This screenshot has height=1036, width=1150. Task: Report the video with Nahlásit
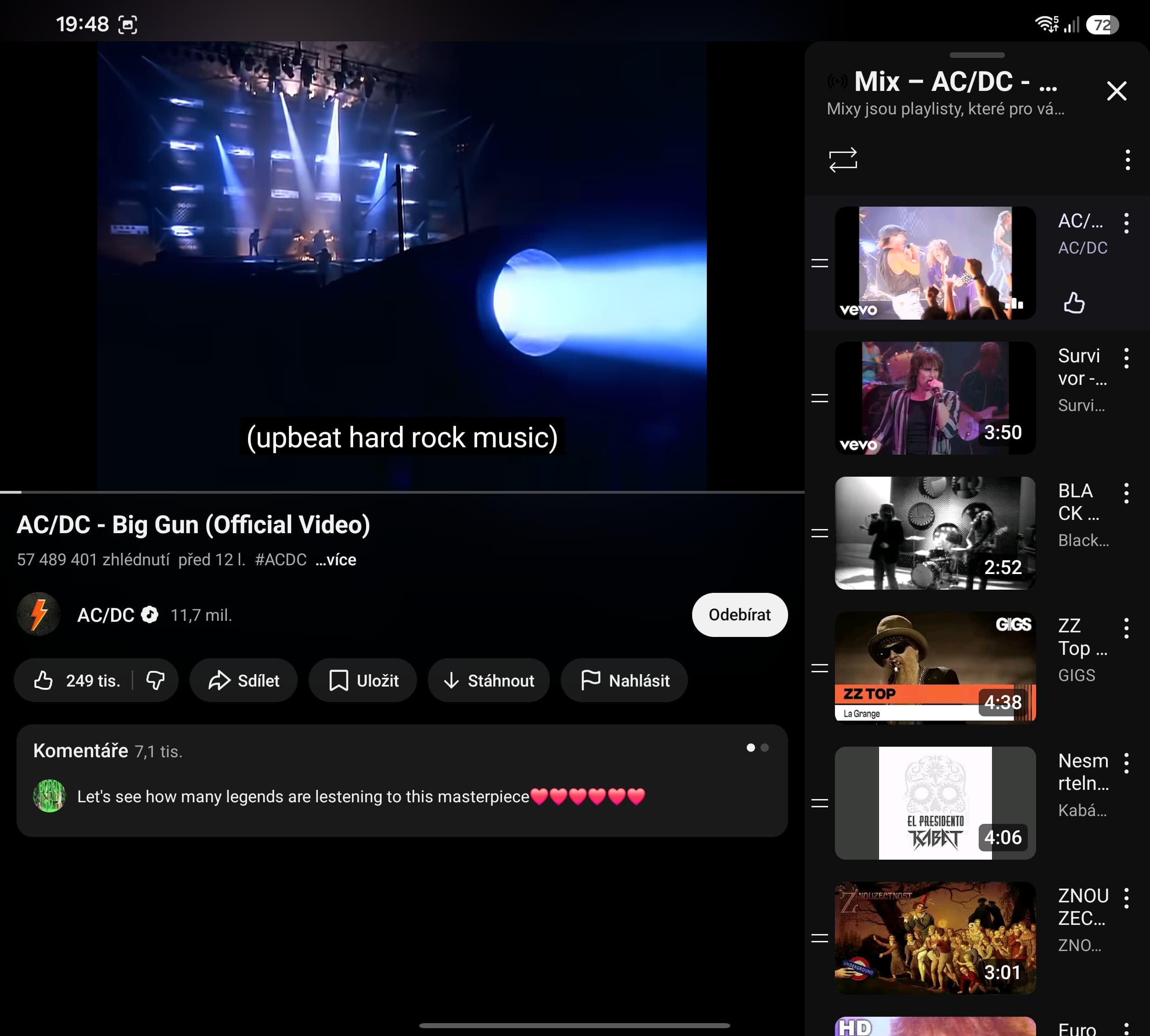click(625, 680)
